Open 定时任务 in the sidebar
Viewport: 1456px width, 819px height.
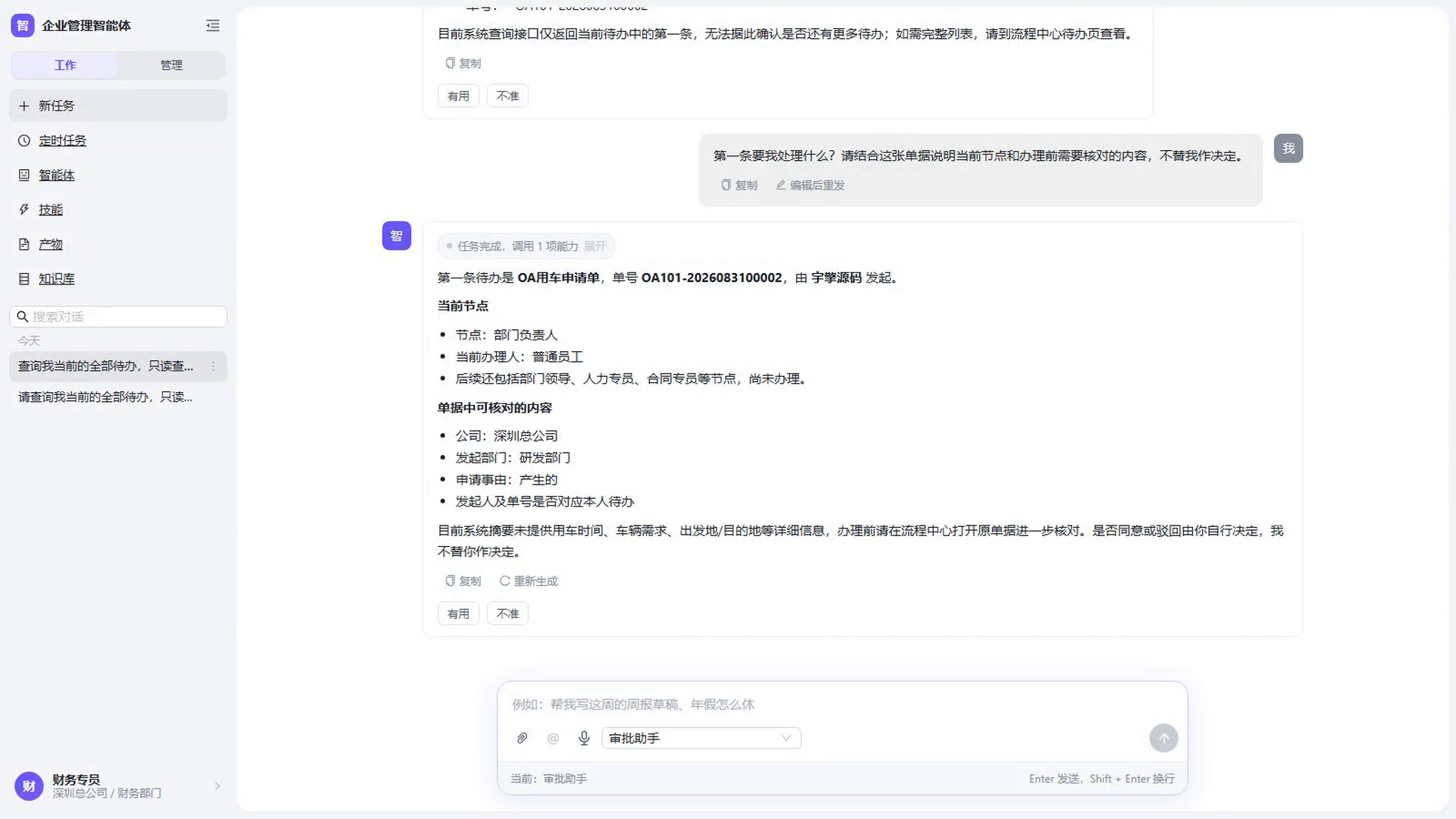(x=62, y=140)
